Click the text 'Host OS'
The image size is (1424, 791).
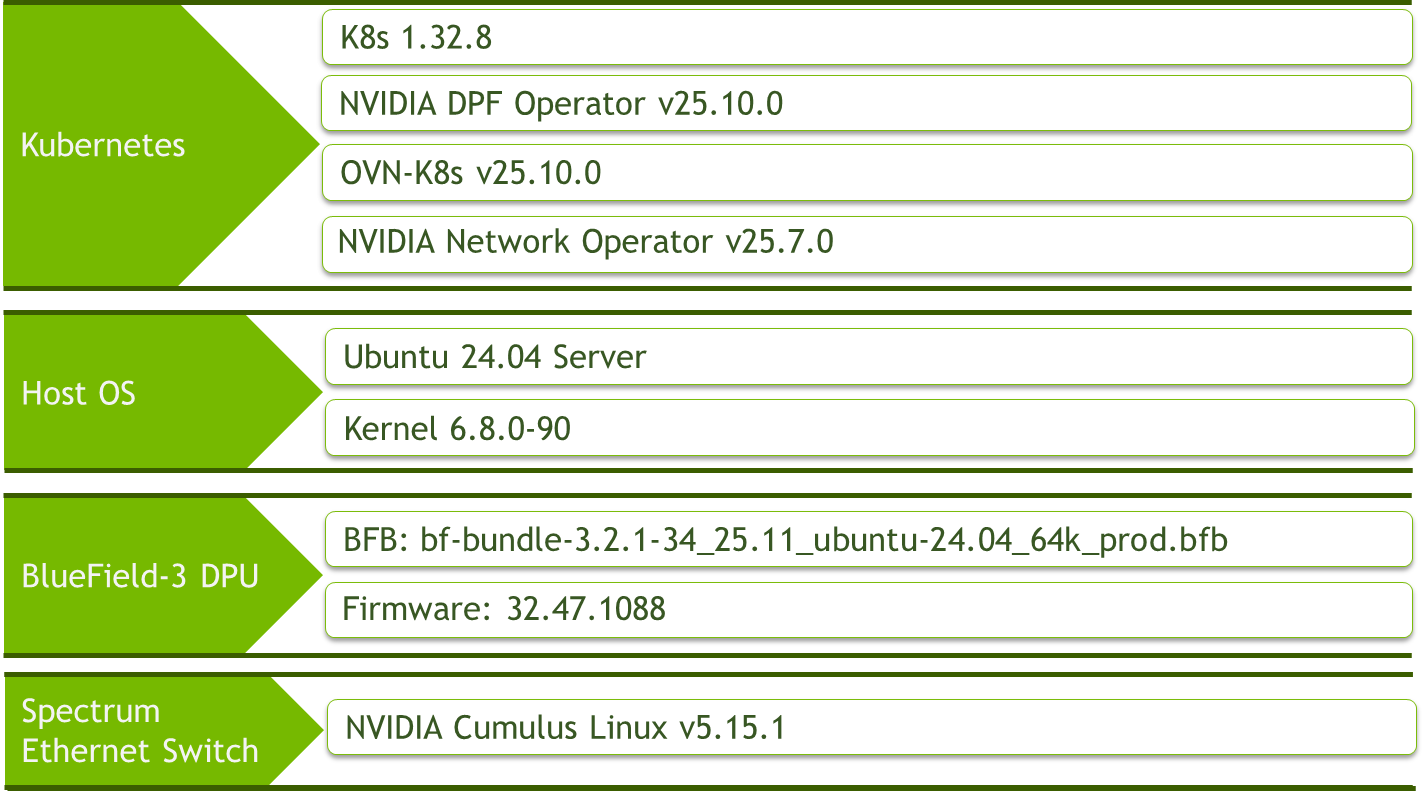pyautogui.click(x=78, y=393)
